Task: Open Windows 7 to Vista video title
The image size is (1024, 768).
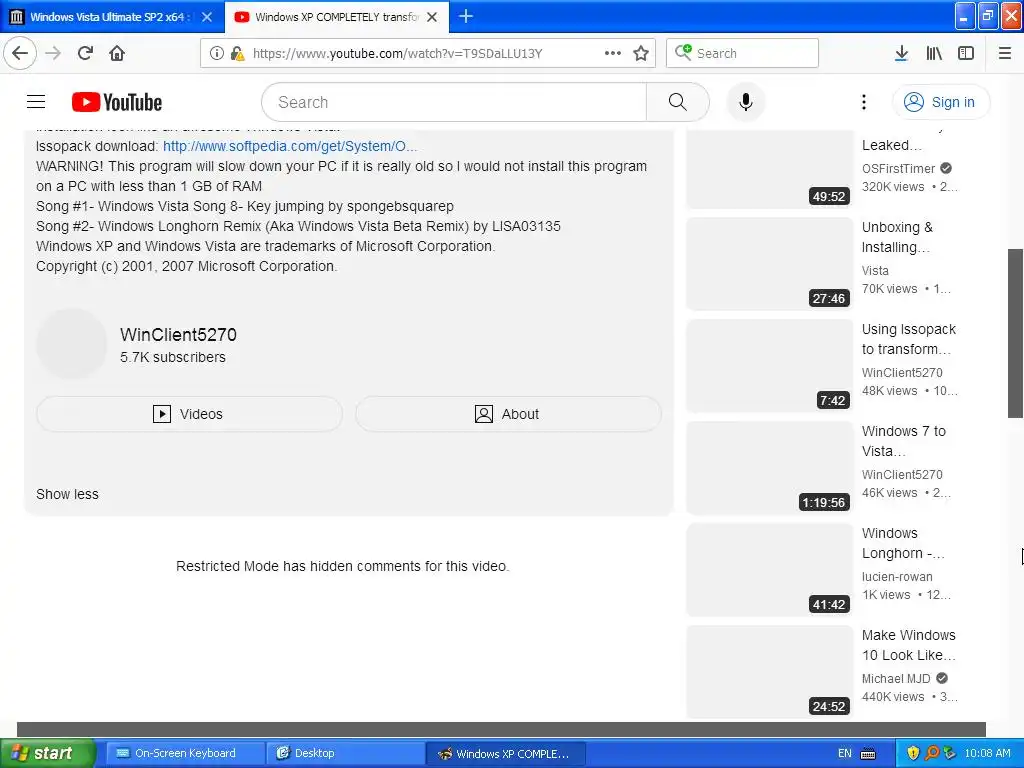Action: click(904, 441)
